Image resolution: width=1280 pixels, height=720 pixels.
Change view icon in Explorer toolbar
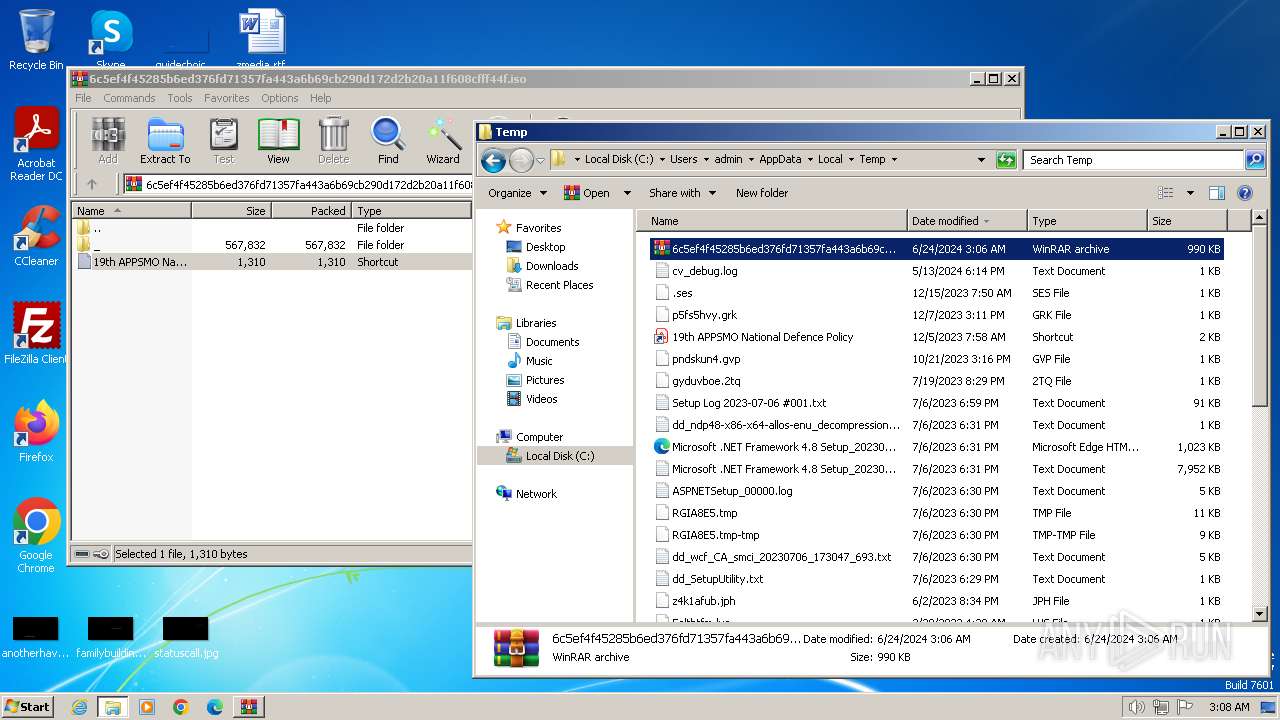coord(1166,193)
